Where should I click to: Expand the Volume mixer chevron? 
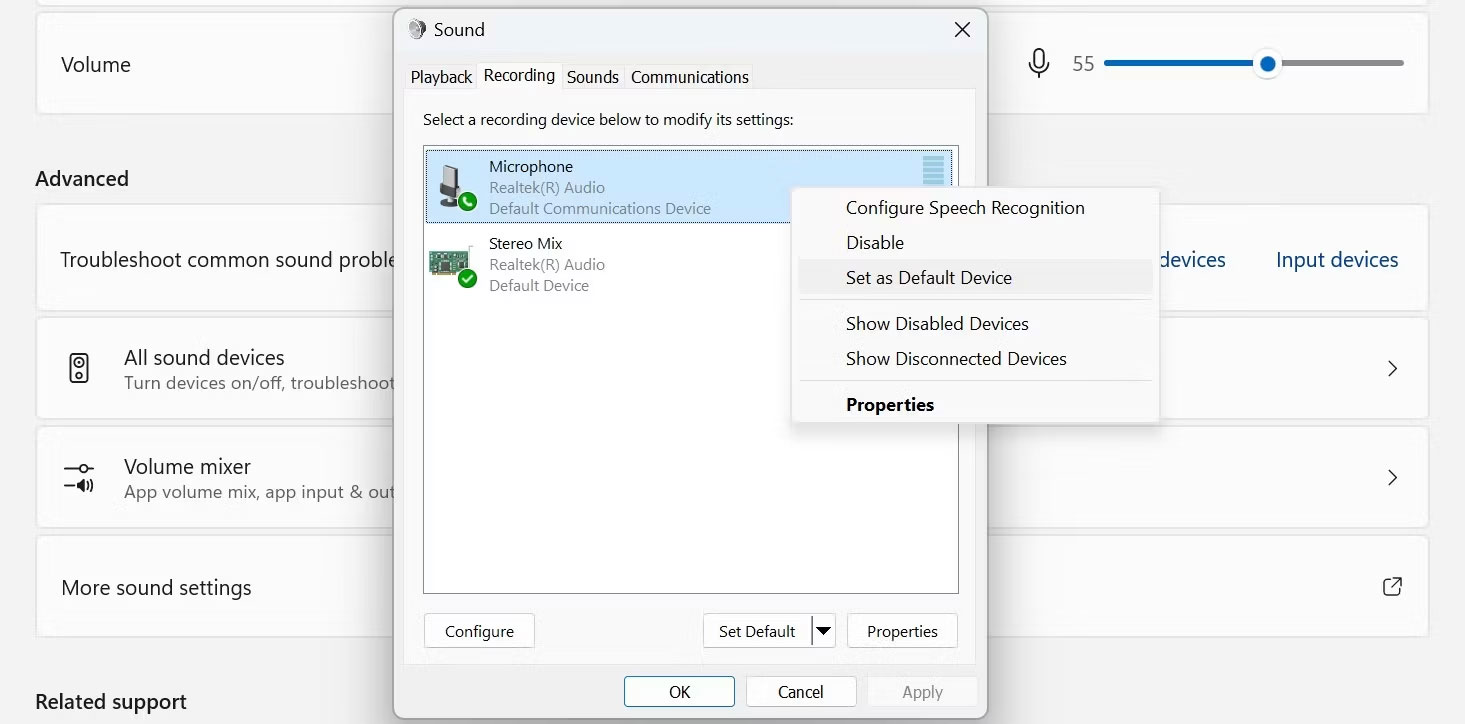1392,477
